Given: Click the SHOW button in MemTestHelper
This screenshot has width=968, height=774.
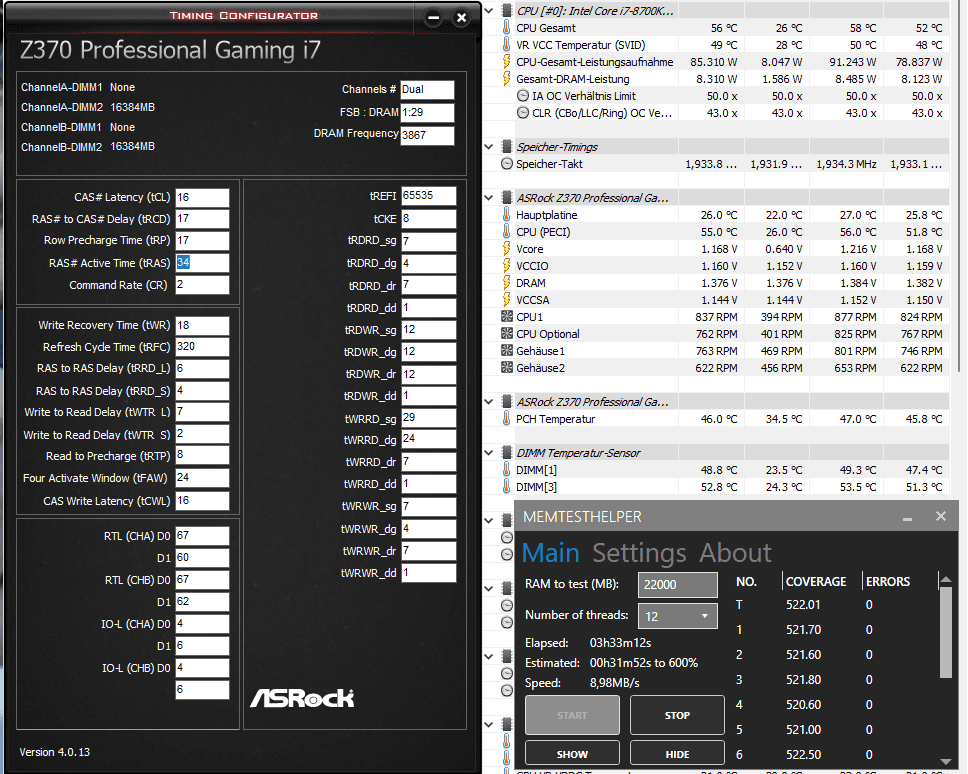Looking at the screenshot, I should [x=572, y=754].
